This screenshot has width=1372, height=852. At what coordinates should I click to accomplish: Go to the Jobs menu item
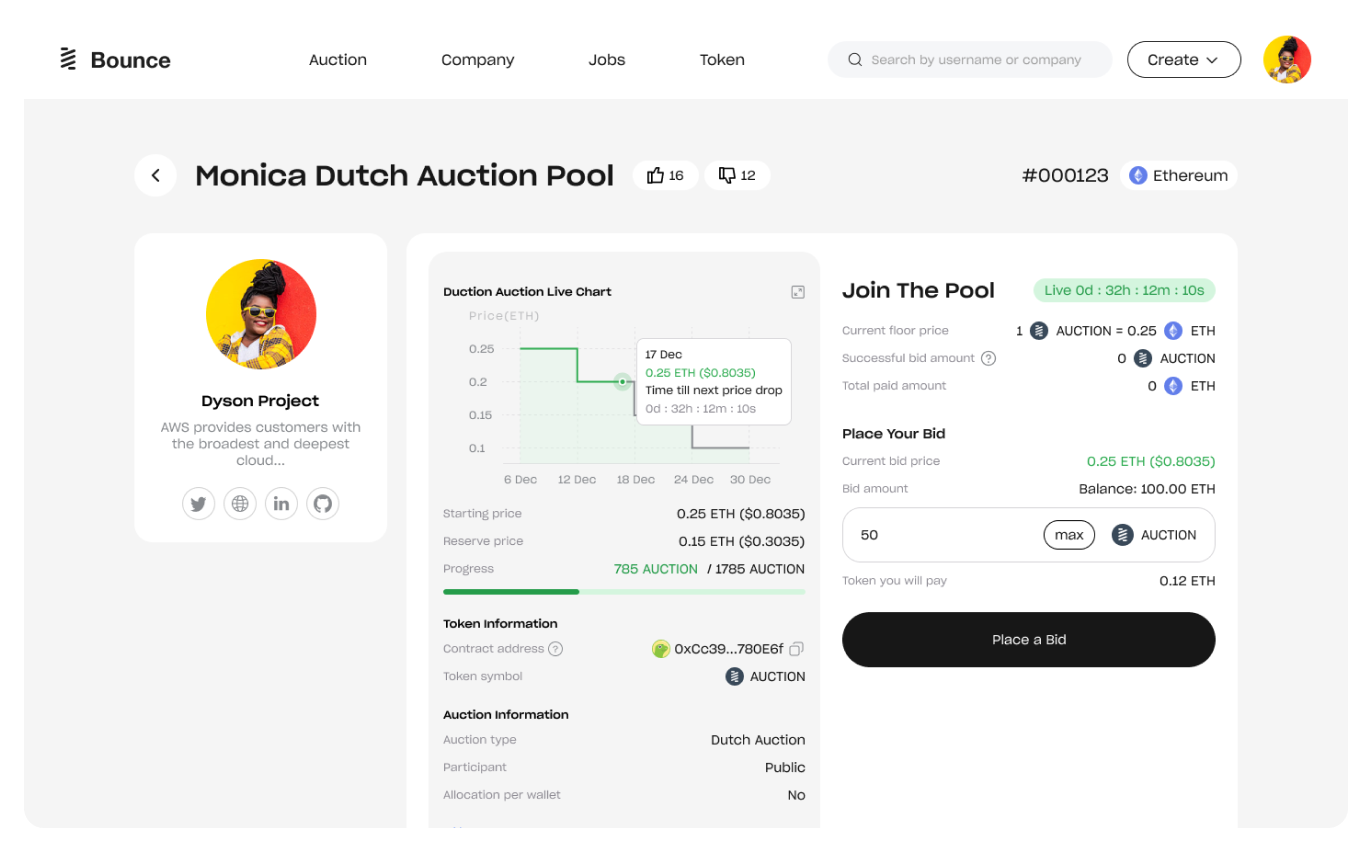(607, 60)
